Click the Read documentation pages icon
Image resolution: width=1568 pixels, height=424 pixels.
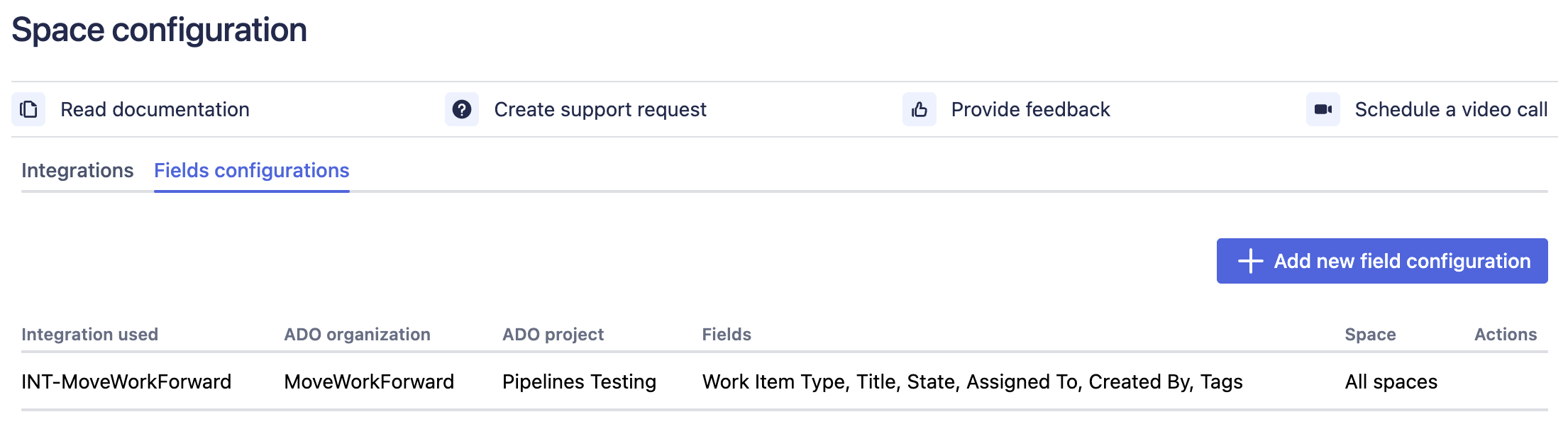[x=28, y=109]
